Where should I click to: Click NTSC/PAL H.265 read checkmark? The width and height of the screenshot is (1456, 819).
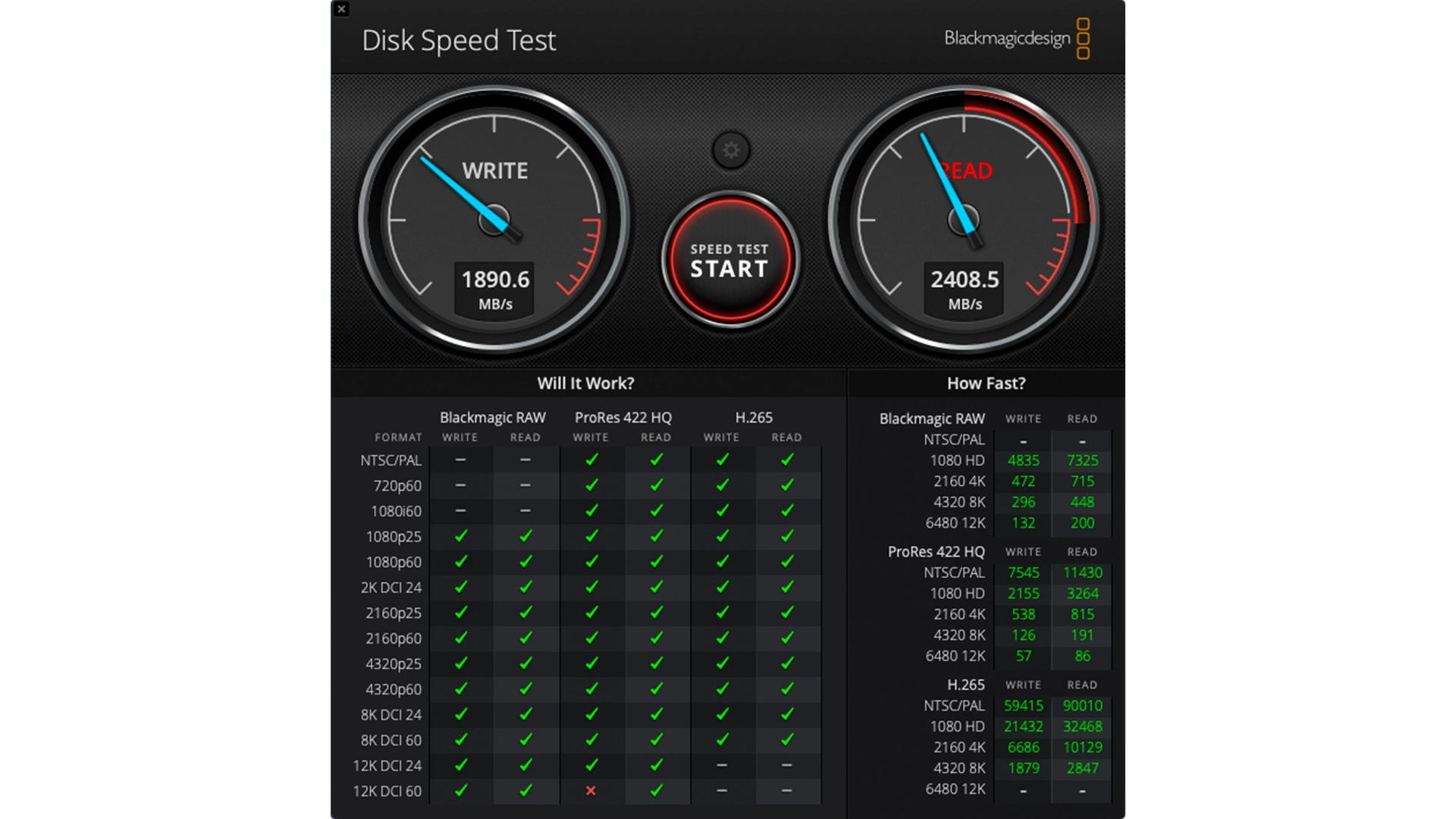[787, 460]
